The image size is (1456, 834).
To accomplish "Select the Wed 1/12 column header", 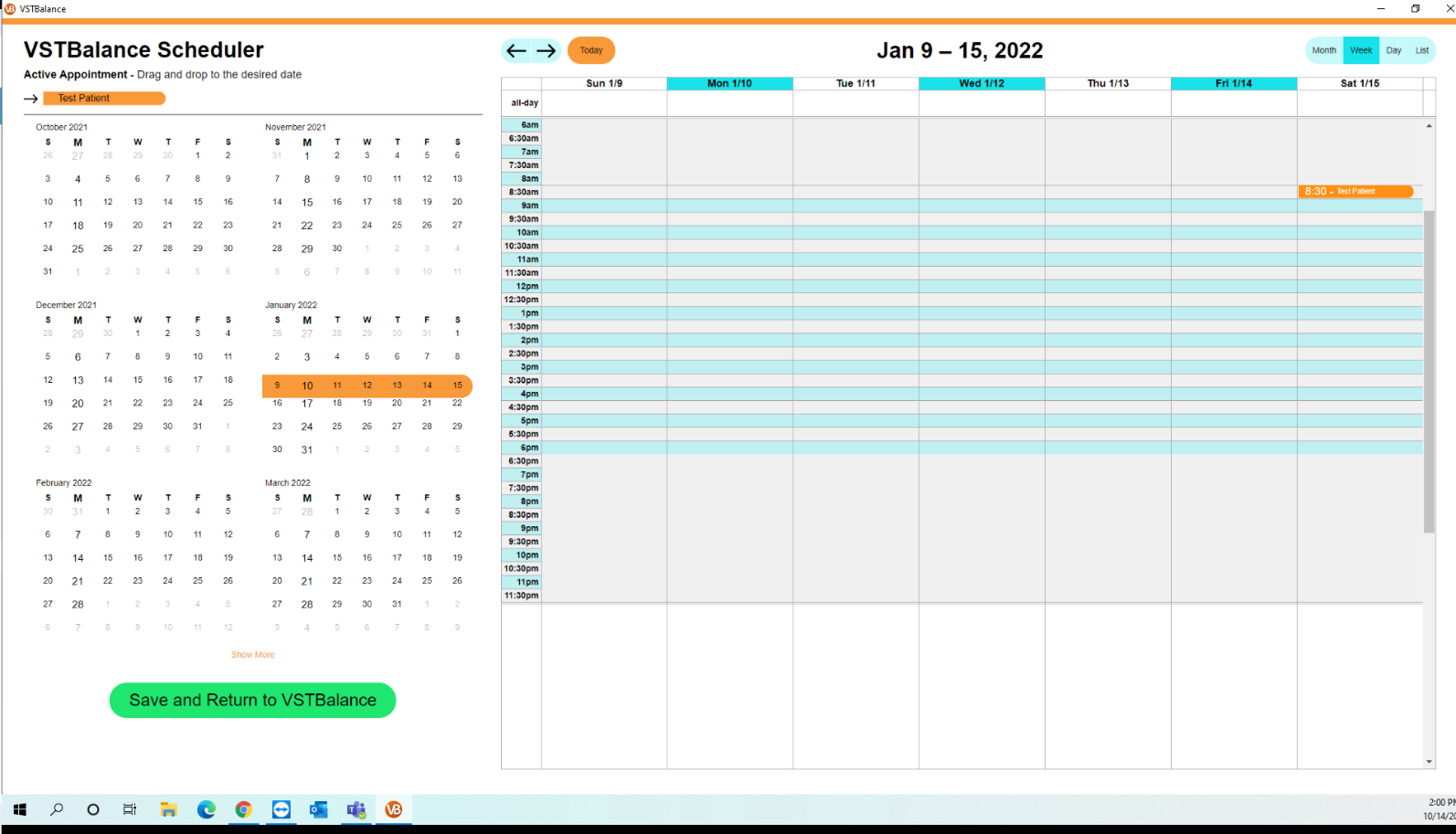I will tap(982, 83).
